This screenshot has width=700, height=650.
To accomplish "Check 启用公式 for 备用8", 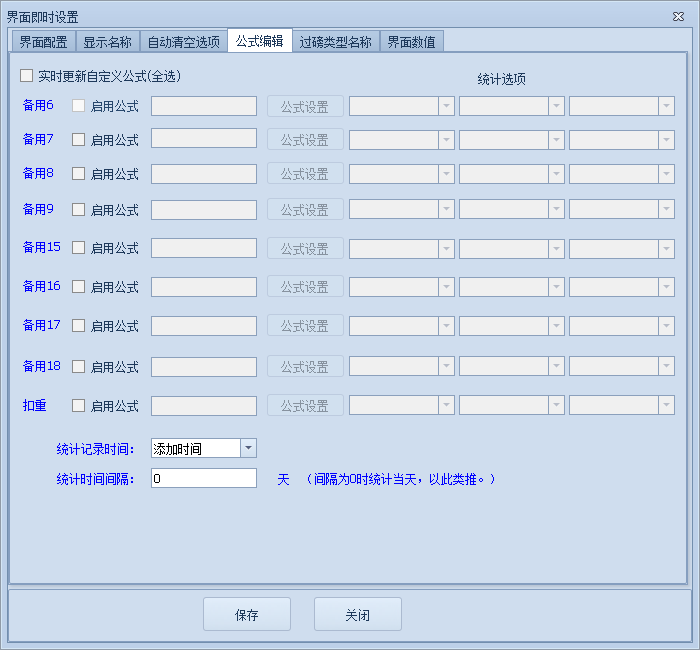I will [x=79, y=174].
